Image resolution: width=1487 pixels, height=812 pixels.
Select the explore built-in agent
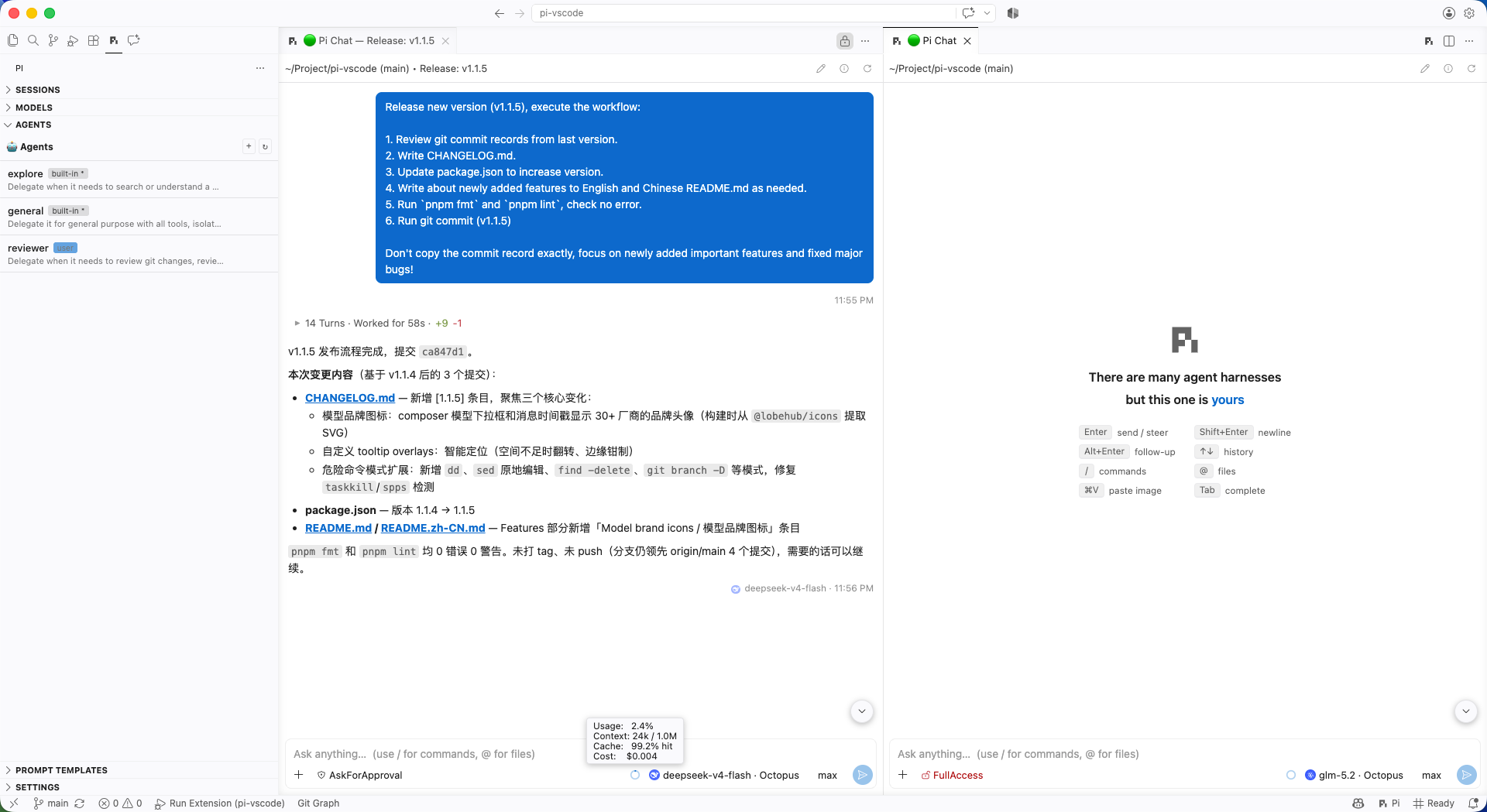[139, 180]
